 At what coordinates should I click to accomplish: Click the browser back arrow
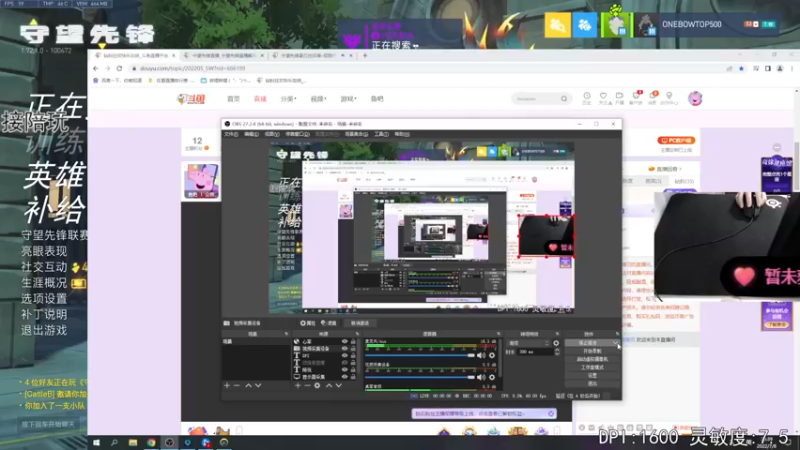pos(96,68)
